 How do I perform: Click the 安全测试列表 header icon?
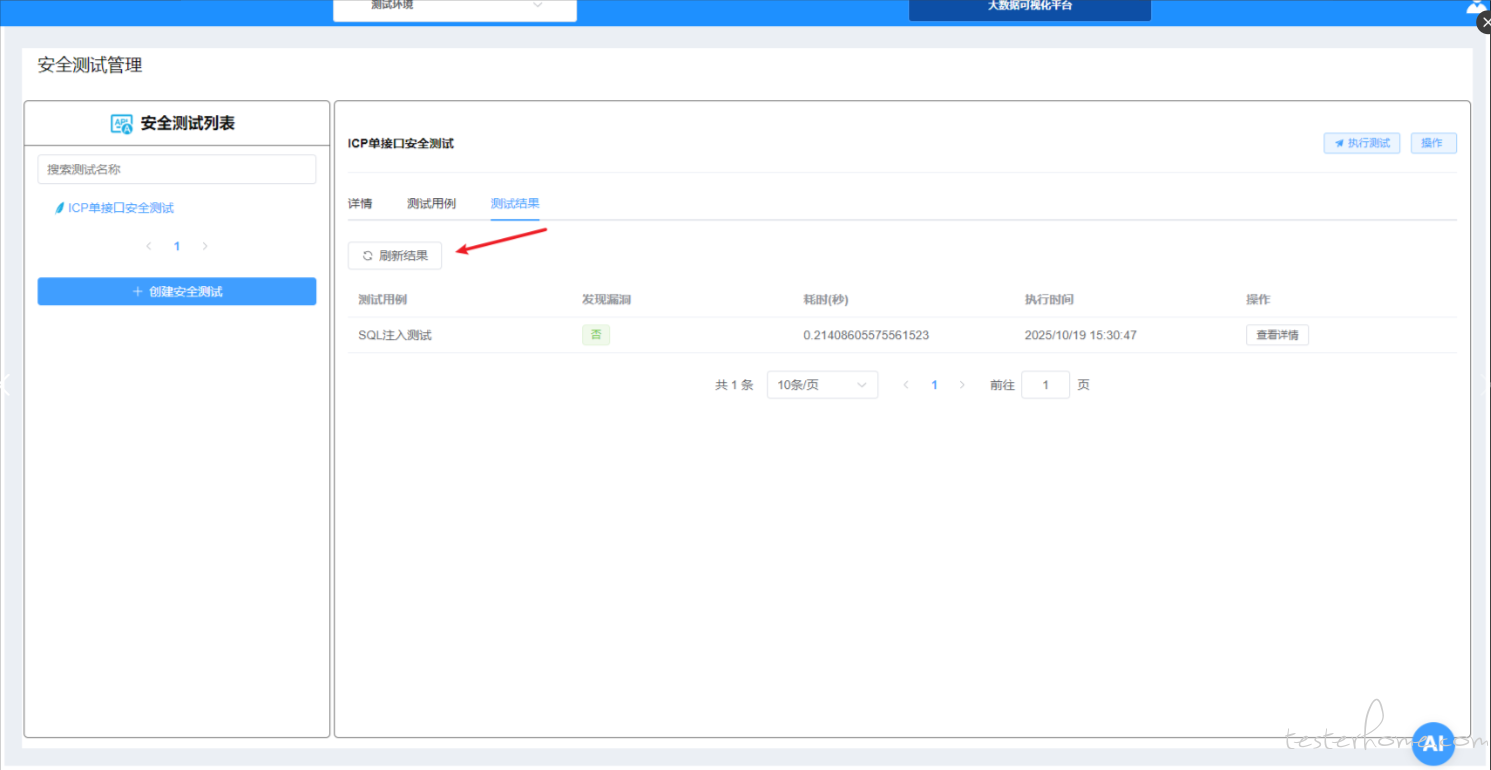click(121, 124)
